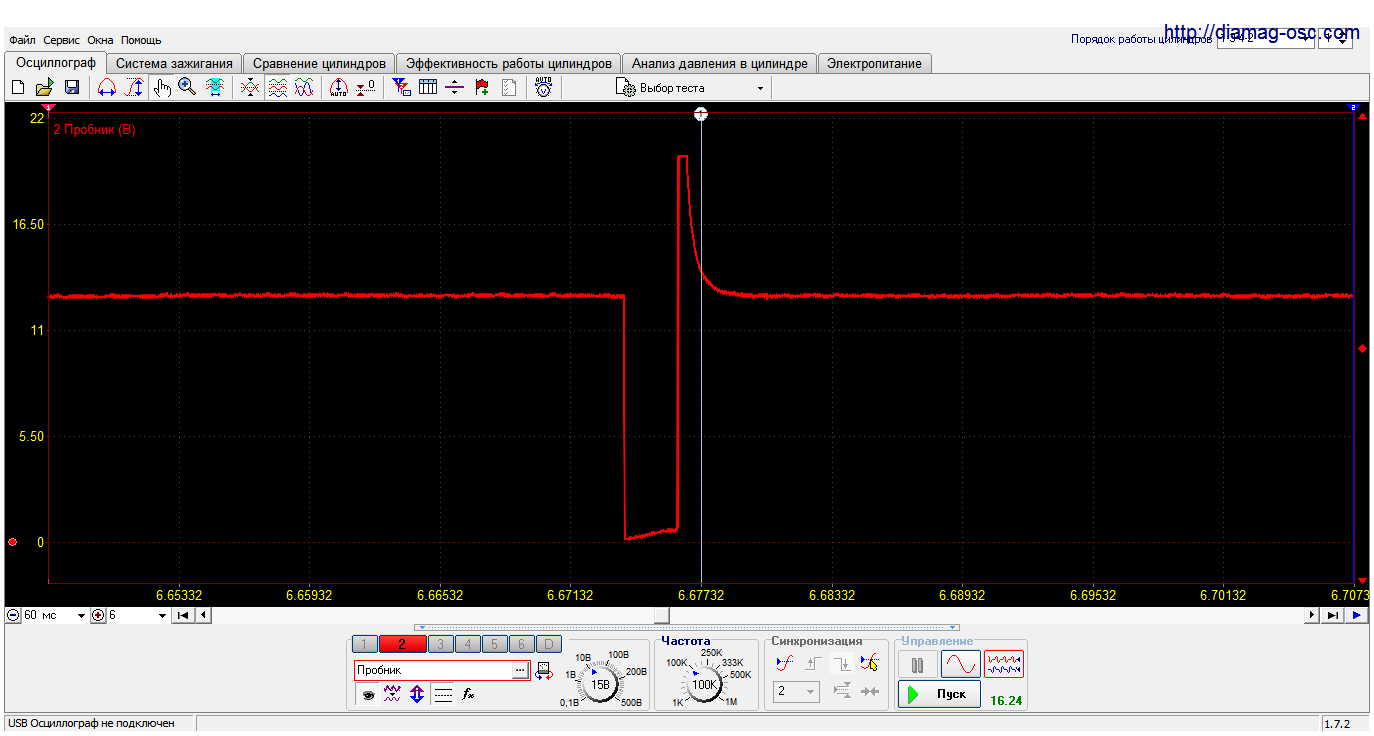
Task: Select channel 3 button
Action: point(440,644)
